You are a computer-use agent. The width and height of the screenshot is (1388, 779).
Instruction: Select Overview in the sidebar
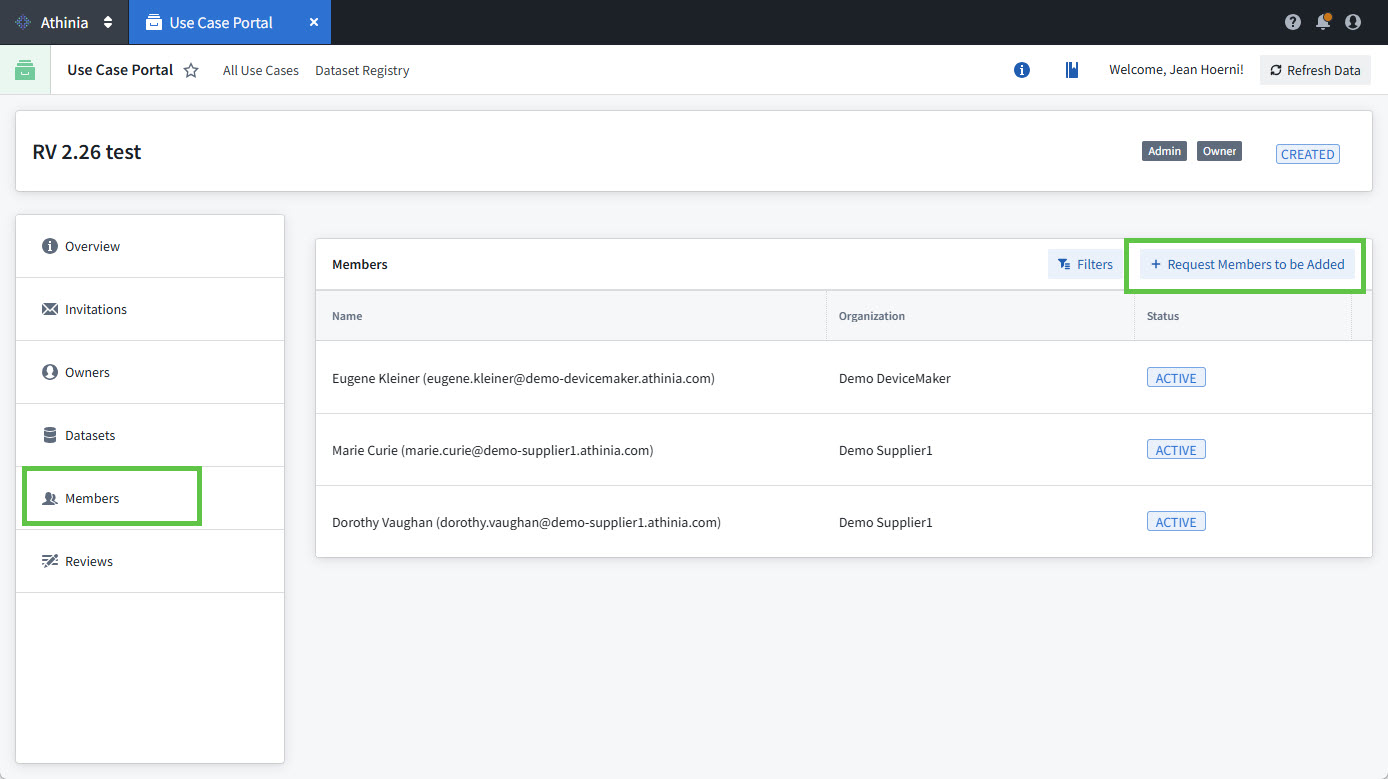click(92, 246)
